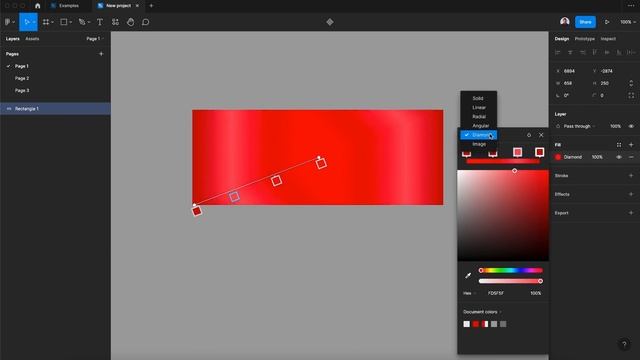Screen dimensions: 640x360
Task: Click the create component diamond icon
Action: 330,22
